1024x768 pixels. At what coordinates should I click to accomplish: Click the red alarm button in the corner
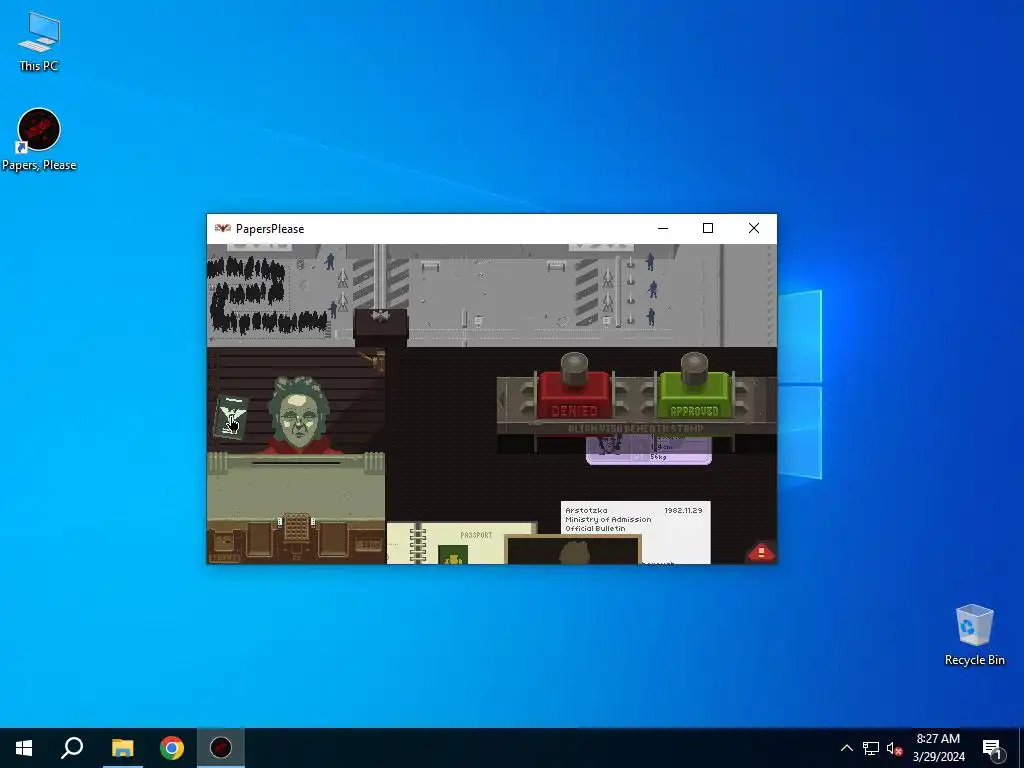pyautogui.click(x=761, y=552)
